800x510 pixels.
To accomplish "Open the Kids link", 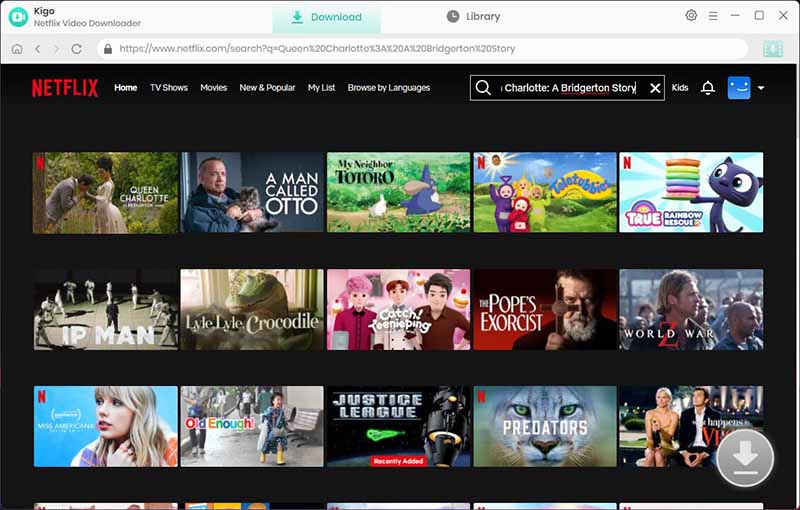I will point(680,88).
